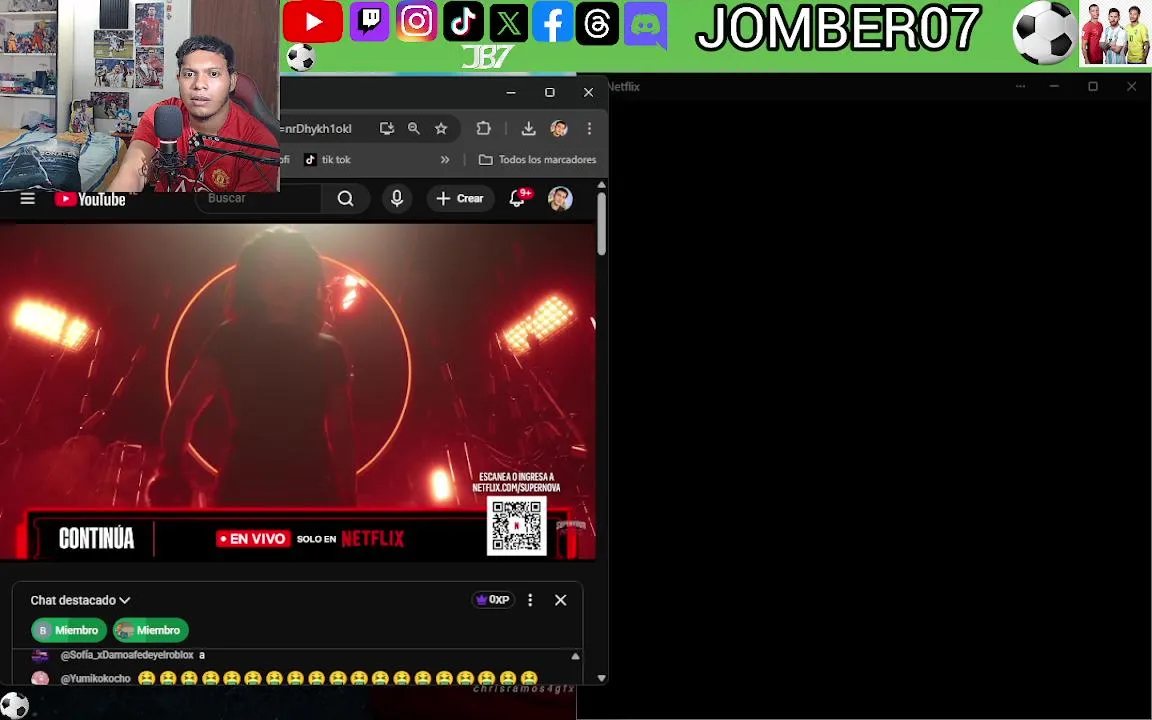Go to YouTube home via logo

coord(90,199)
